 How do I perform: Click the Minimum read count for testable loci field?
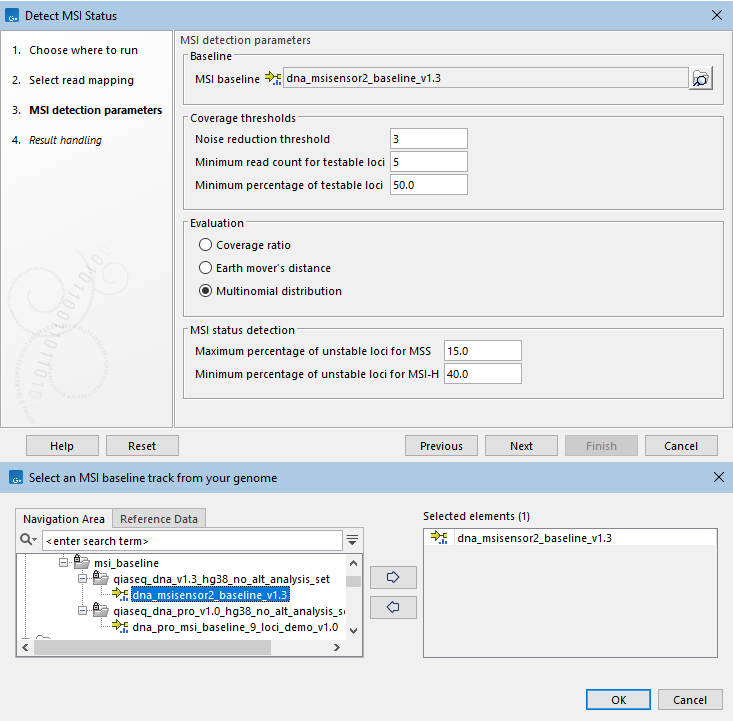tap(429, 161)
